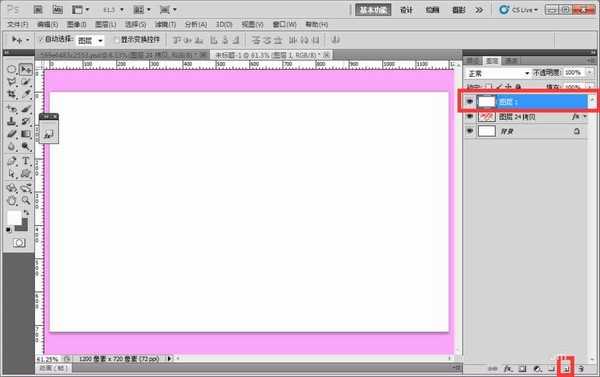
Task: Select the Path Selection tool
Action: [x=11, y=174]
